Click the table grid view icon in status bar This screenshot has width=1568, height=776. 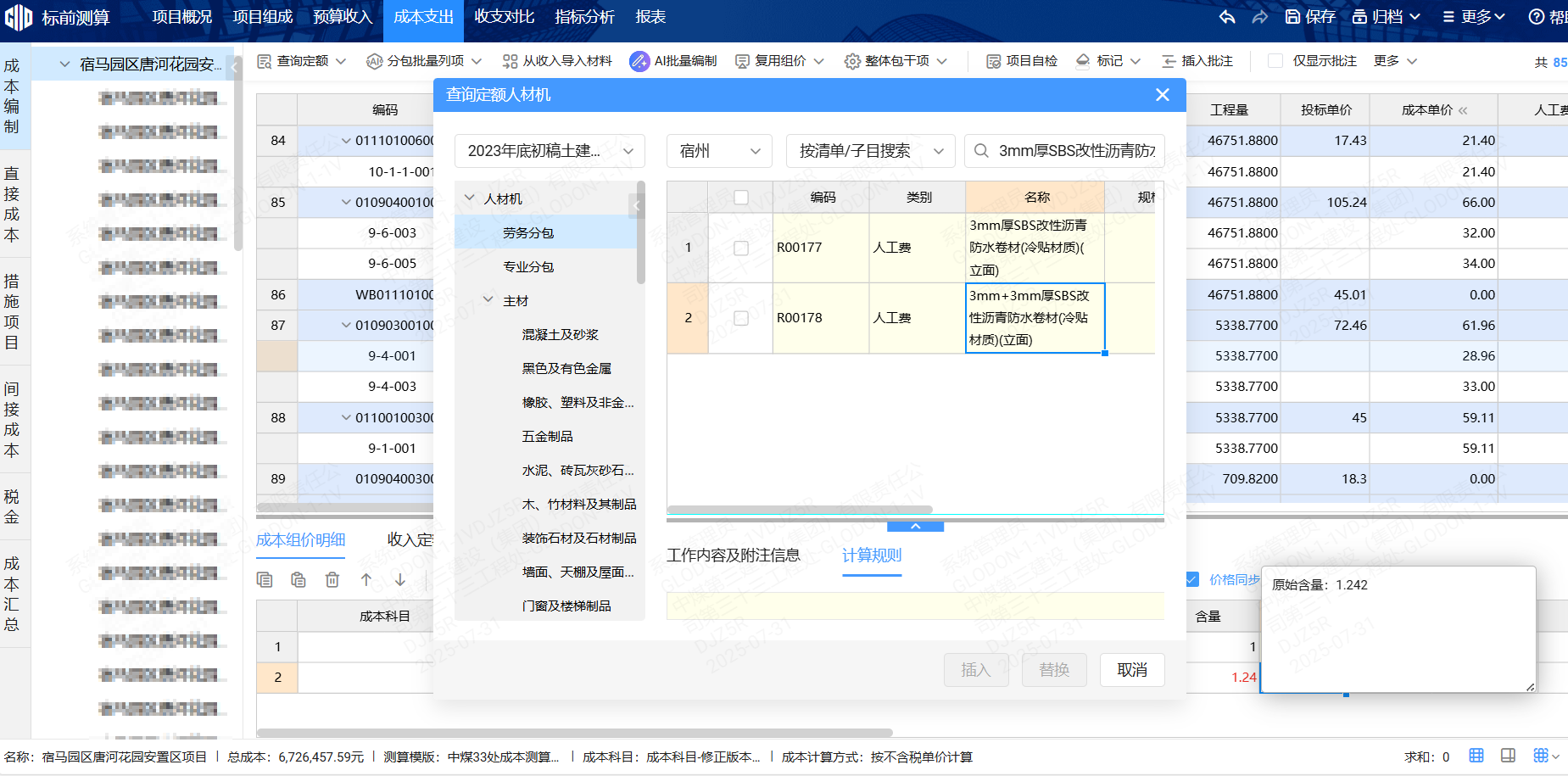(1476, 756)
